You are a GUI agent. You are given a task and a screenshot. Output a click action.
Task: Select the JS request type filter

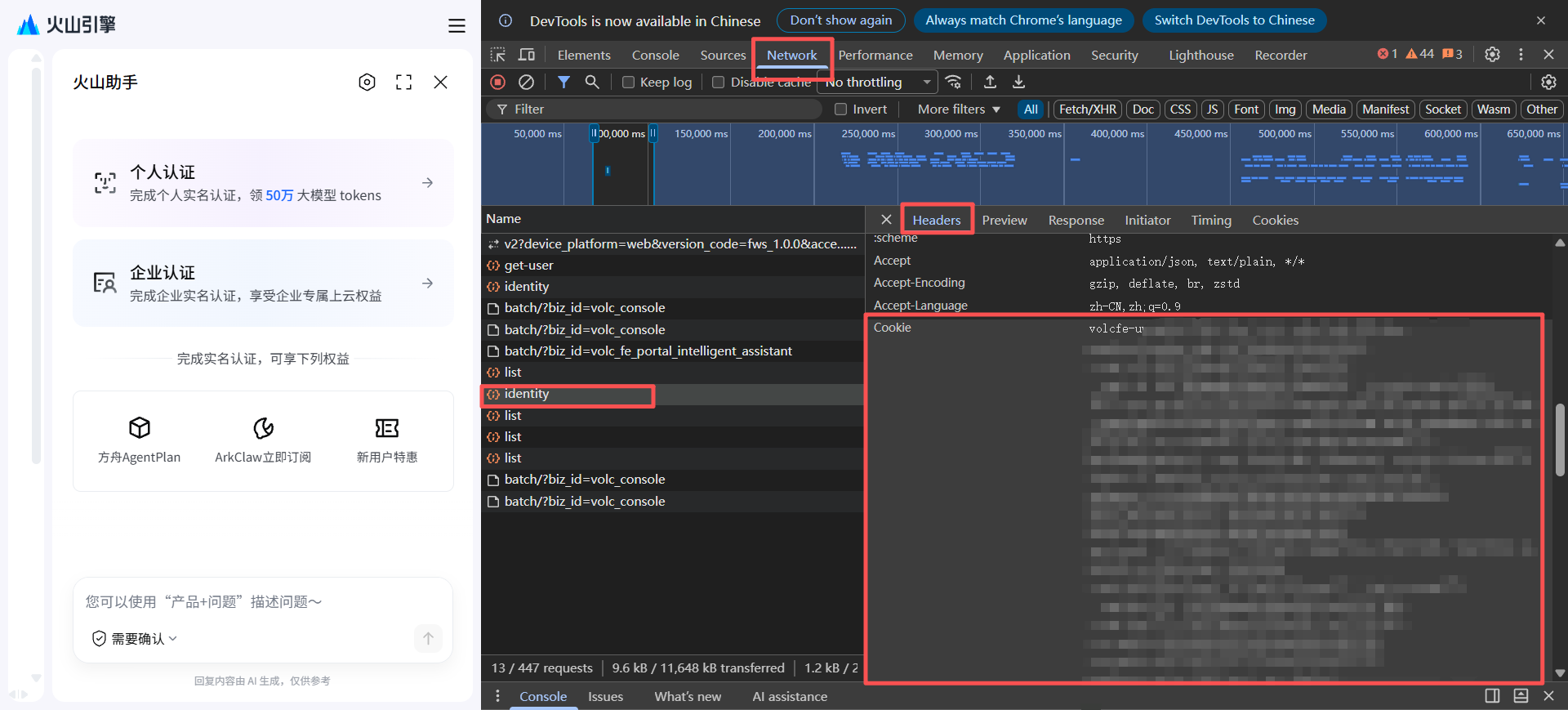(1212, 109)
